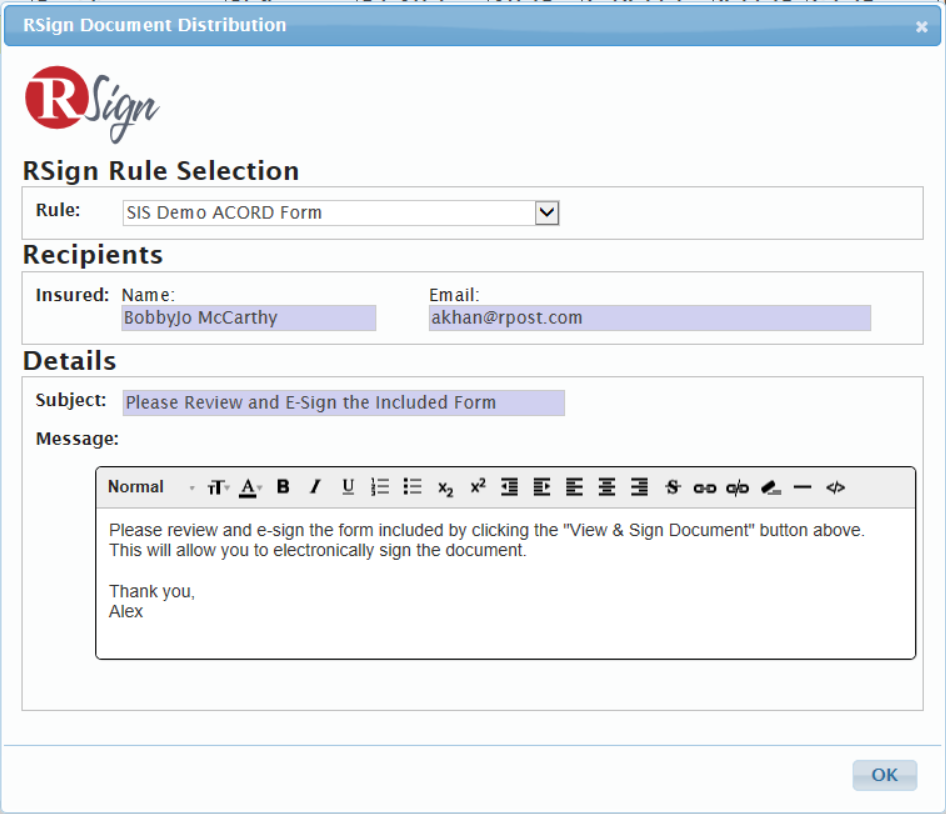Apply superscript formatting
Image resolution: width=946 pixels, height=814 pixels.
478,486
